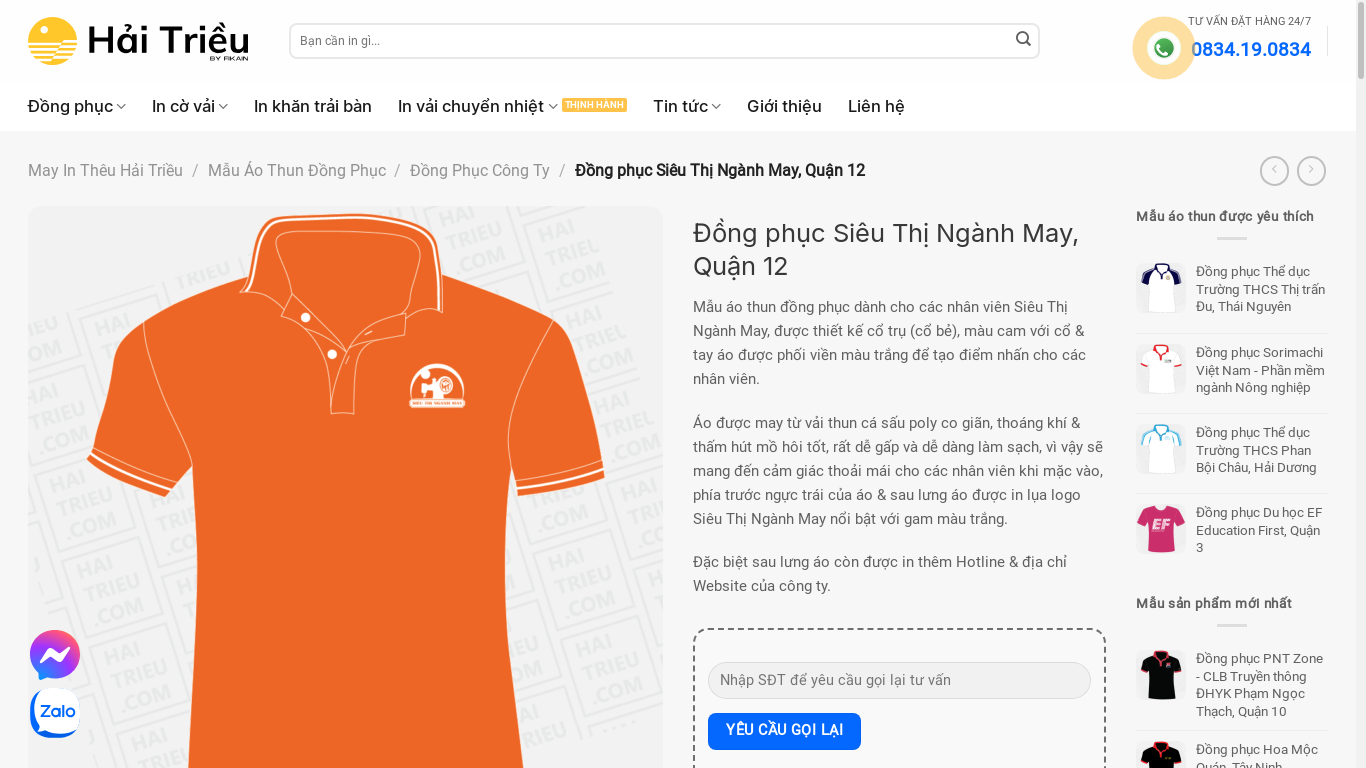Click 'Mẫu sản phẩm mới nhất' heading

point(1214,604)
